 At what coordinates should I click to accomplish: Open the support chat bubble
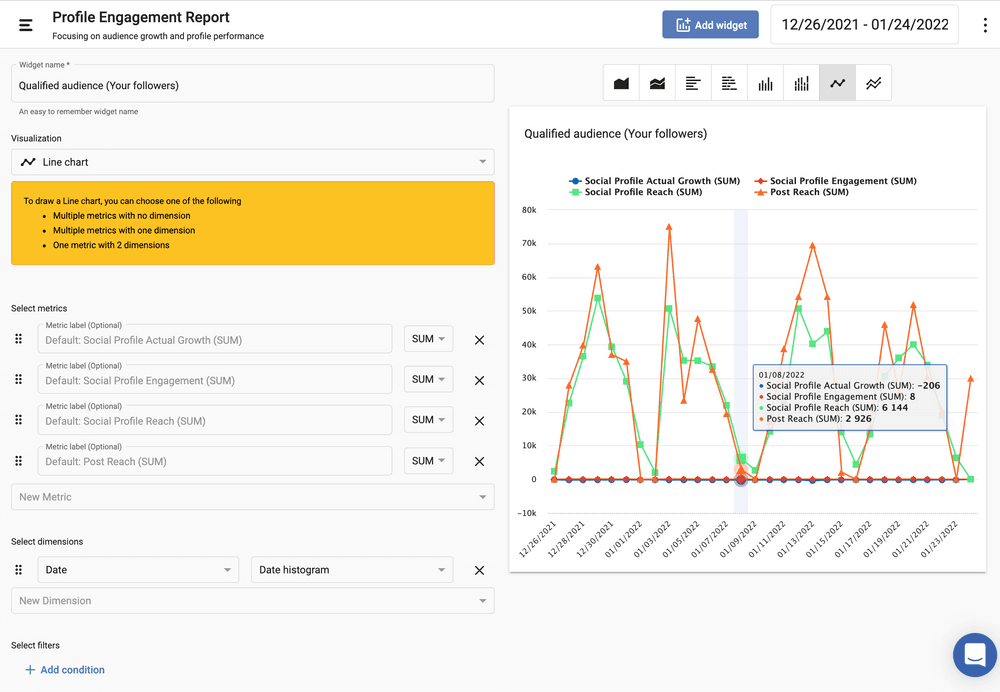coord(974,655)
